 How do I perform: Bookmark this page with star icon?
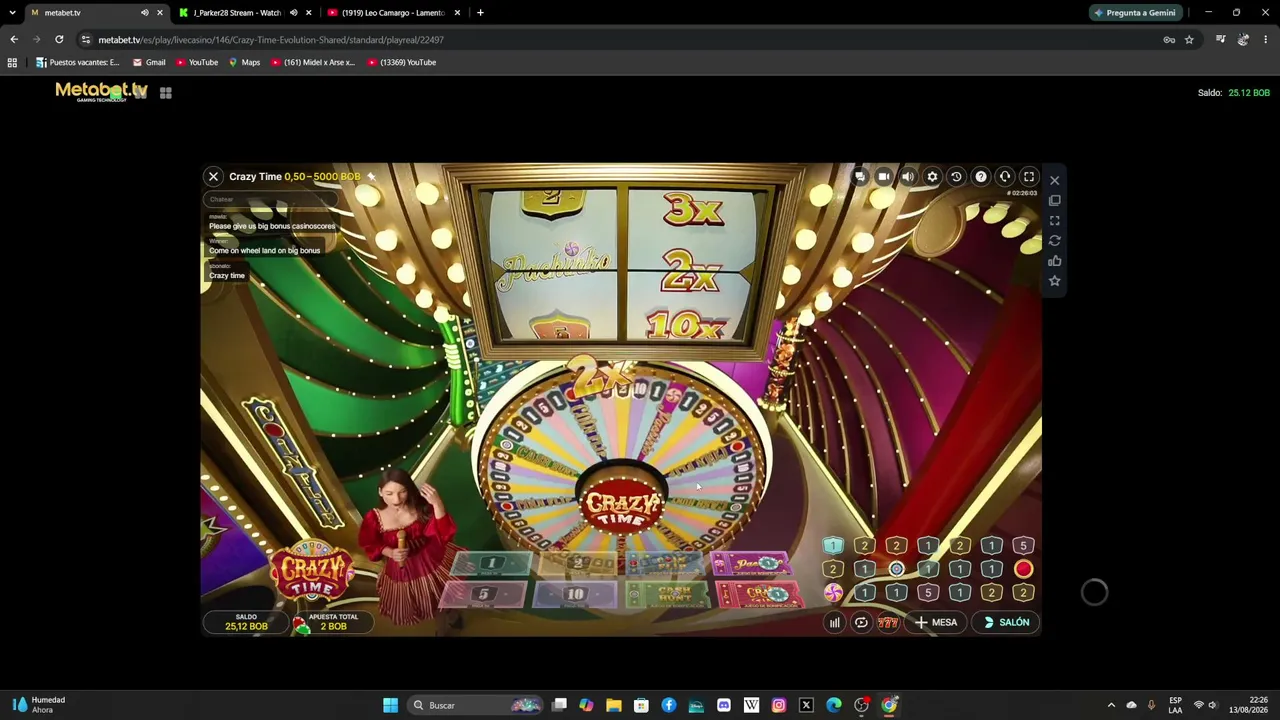tap(1189, 40)
